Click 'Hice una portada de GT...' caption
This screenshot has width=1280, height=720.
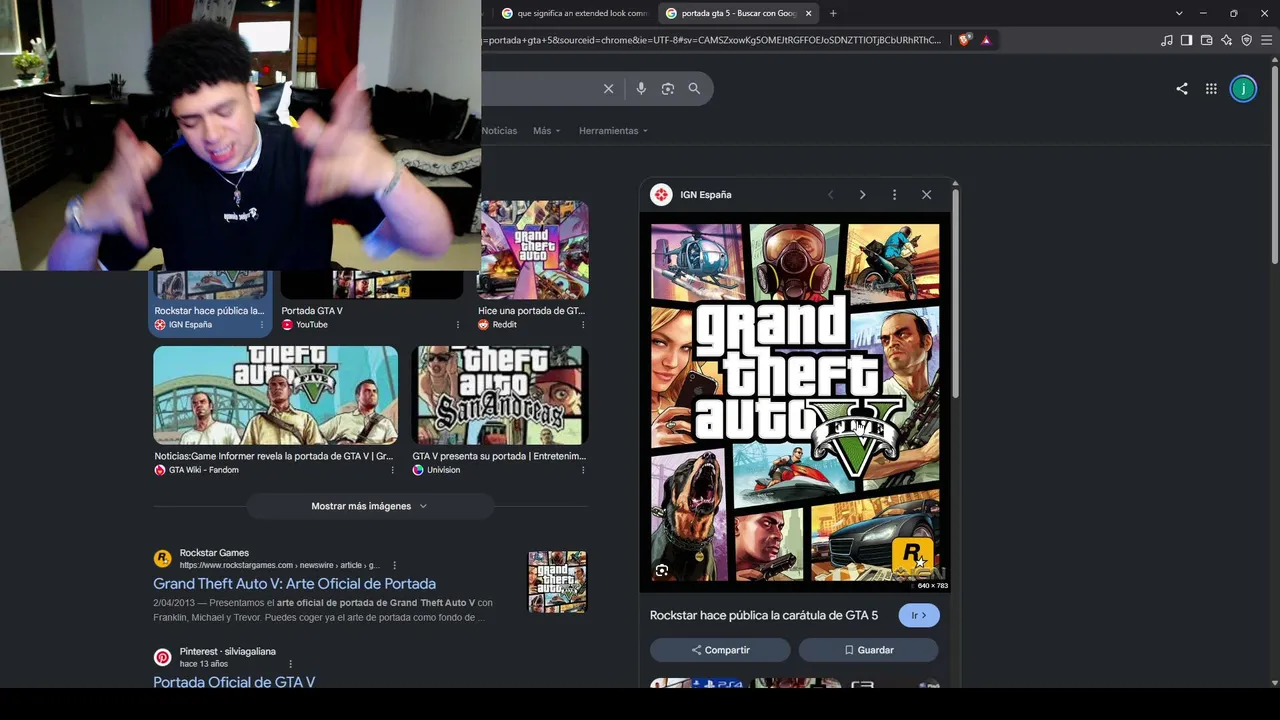[x=531, y=311]
